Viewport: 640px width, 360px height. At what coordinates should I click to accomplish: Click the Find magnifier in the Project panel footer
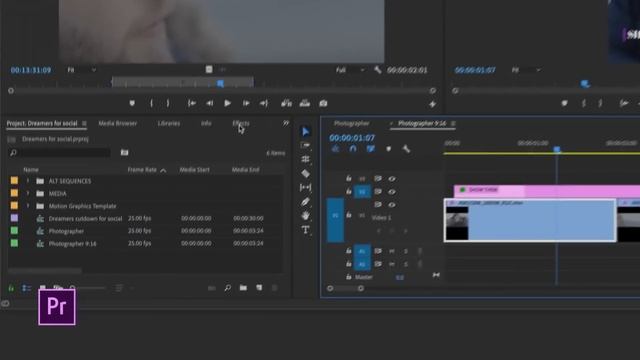(x=227, y=288)
